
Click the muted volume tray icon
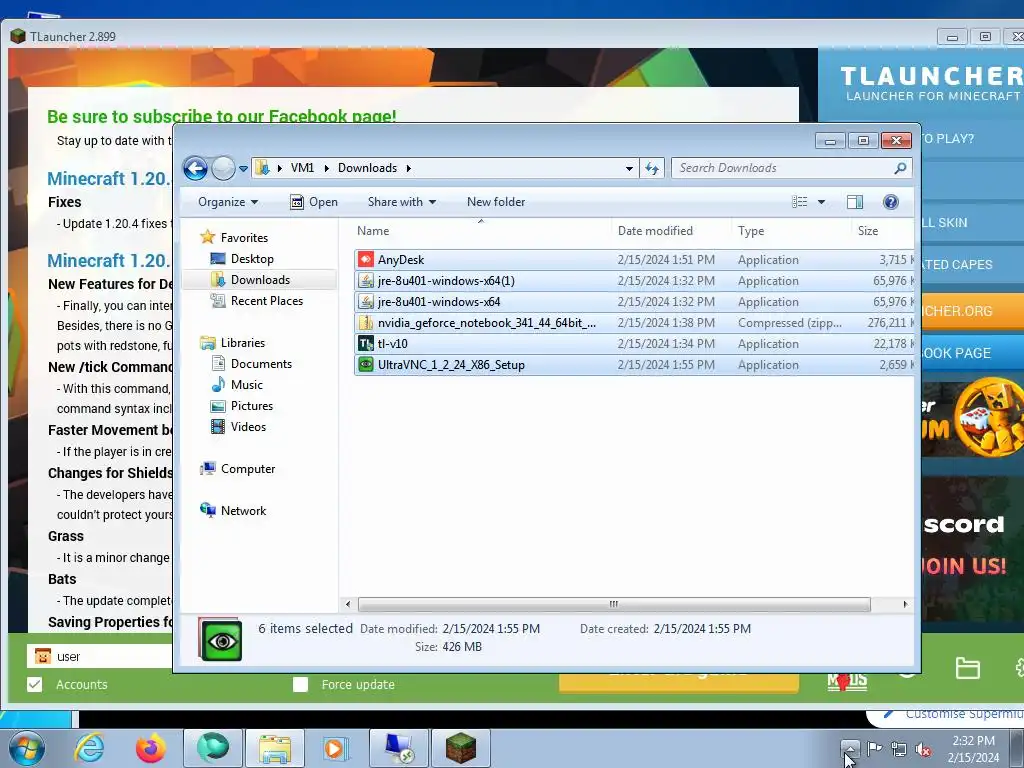click(923, 749)
